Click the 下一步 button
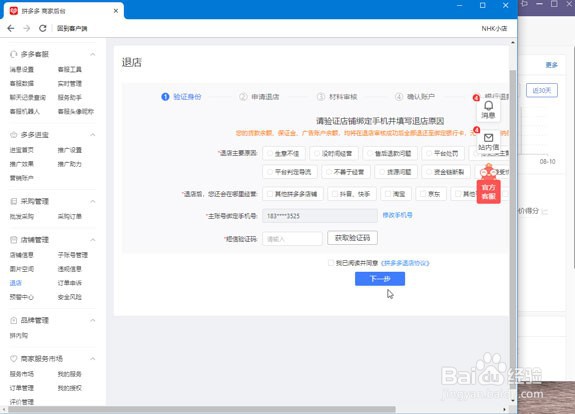This screenshot has width=575, height=414. click(x=380, y=279)
